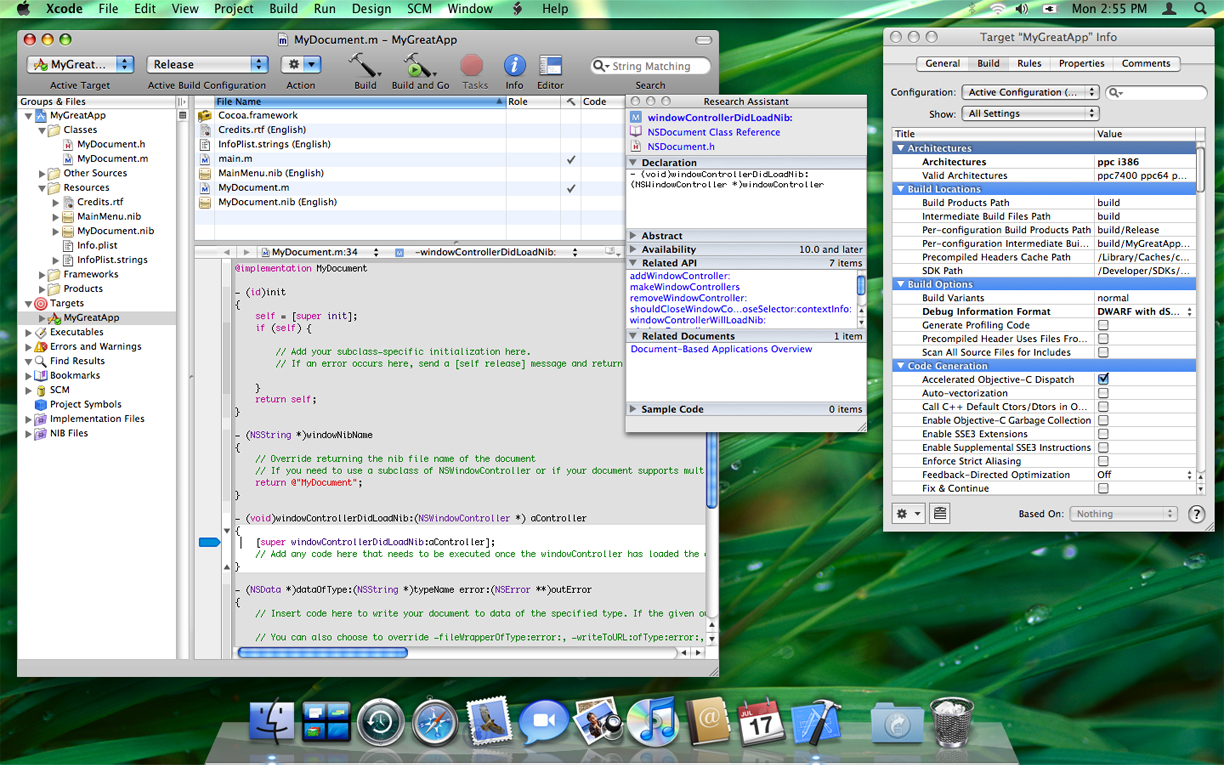1224x765 pixels.
Task: Open iPhoto icon in the Dock
Action: (x=598, y=721)
